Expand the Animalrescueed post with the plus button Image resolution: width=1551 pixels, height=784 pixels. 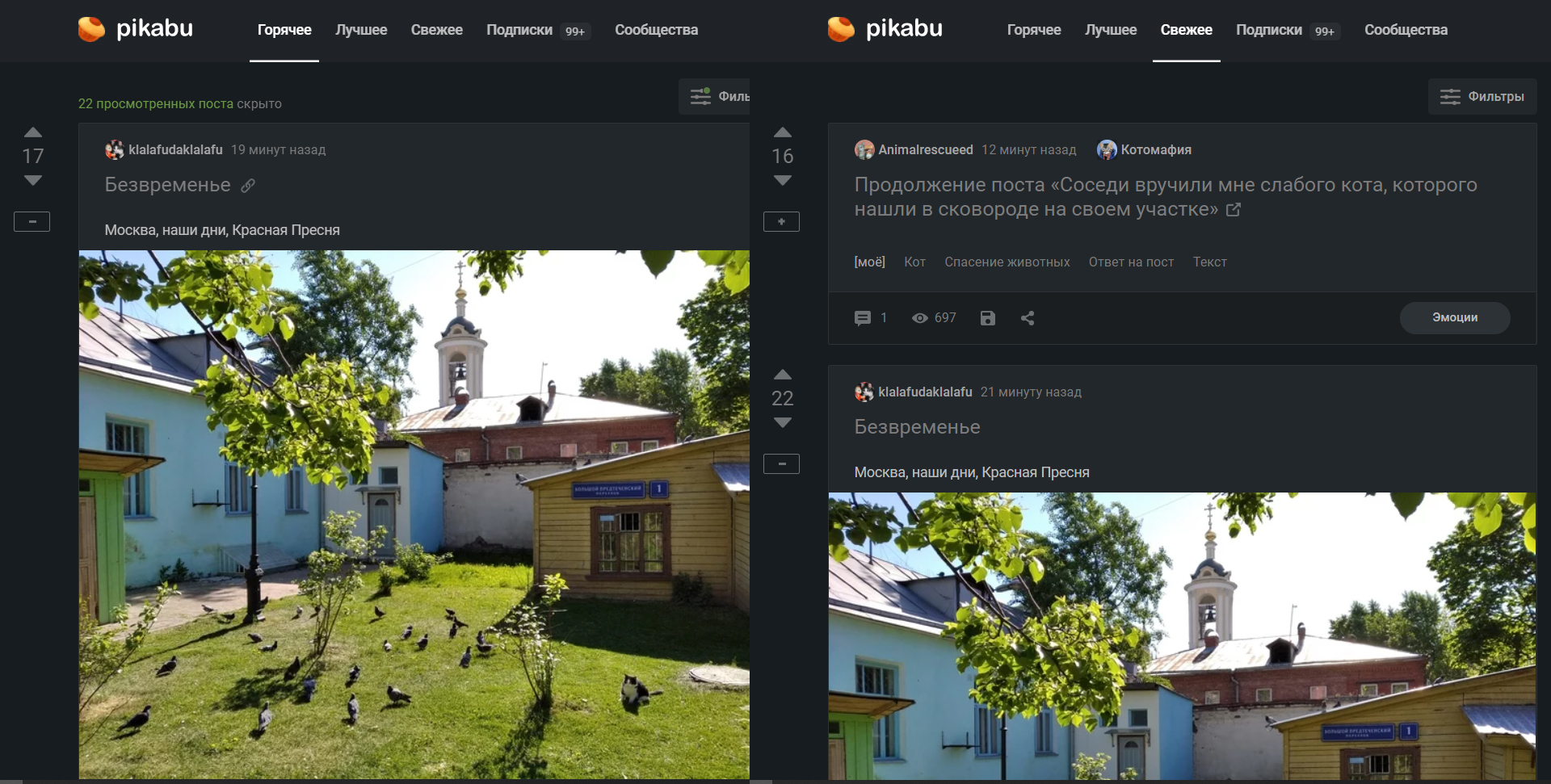(x=782, y=221)
